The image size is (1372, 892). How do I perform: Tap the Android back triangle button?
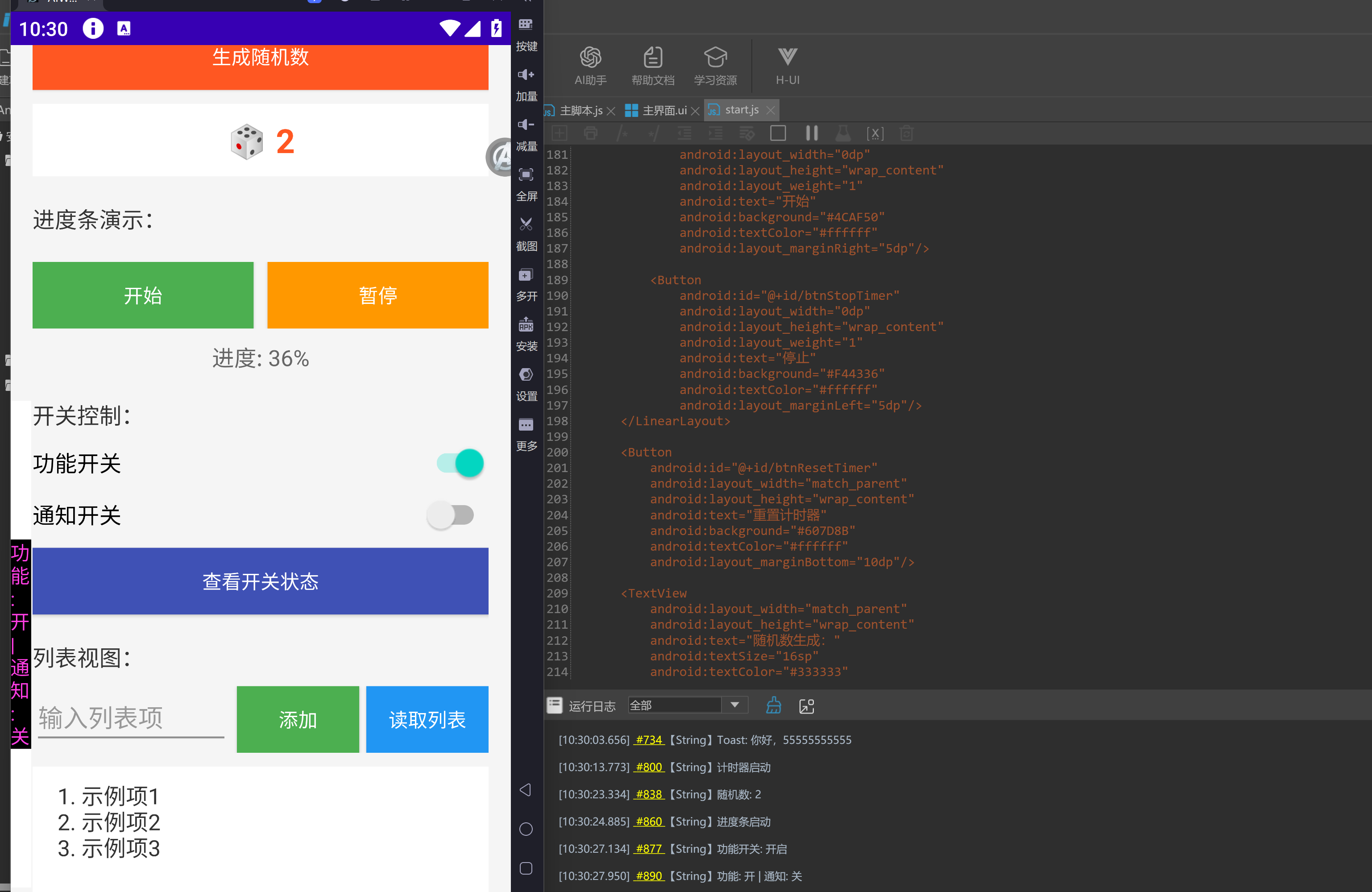click(525, 789)
